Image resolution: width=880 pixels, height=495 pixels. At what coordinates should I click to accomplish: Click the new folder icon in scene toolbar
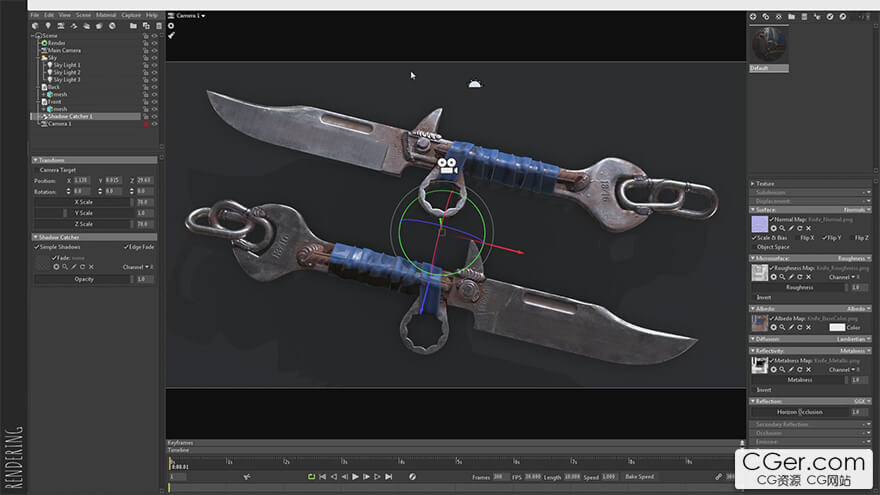tap(133, 26)
